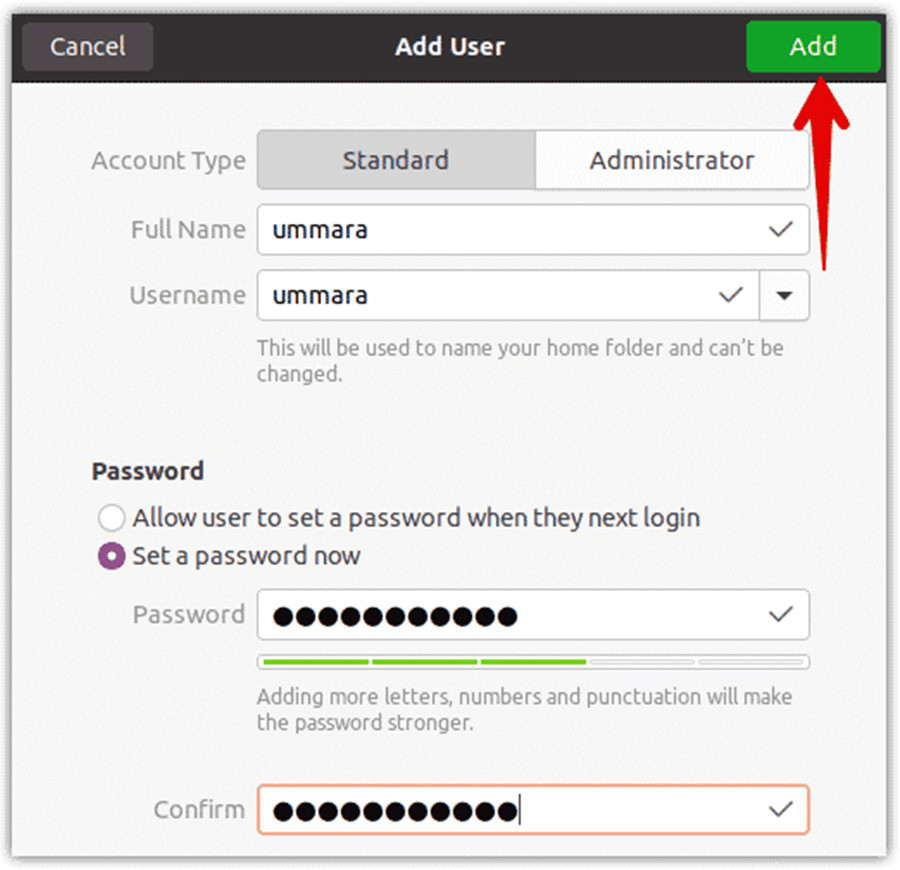Click the Password field checkmark icon
The image size is (900, 870).
pos(780,615)
